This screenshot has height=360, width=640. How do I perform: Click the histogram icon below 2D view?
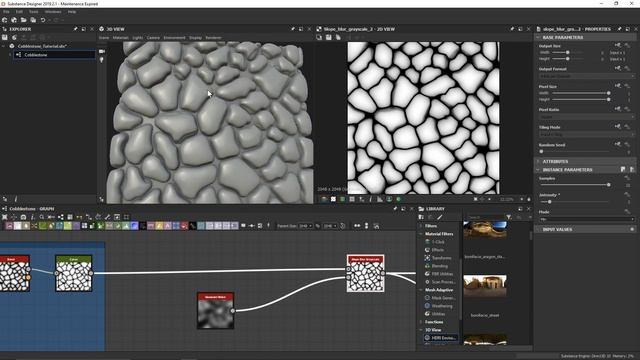click(380, 199)
